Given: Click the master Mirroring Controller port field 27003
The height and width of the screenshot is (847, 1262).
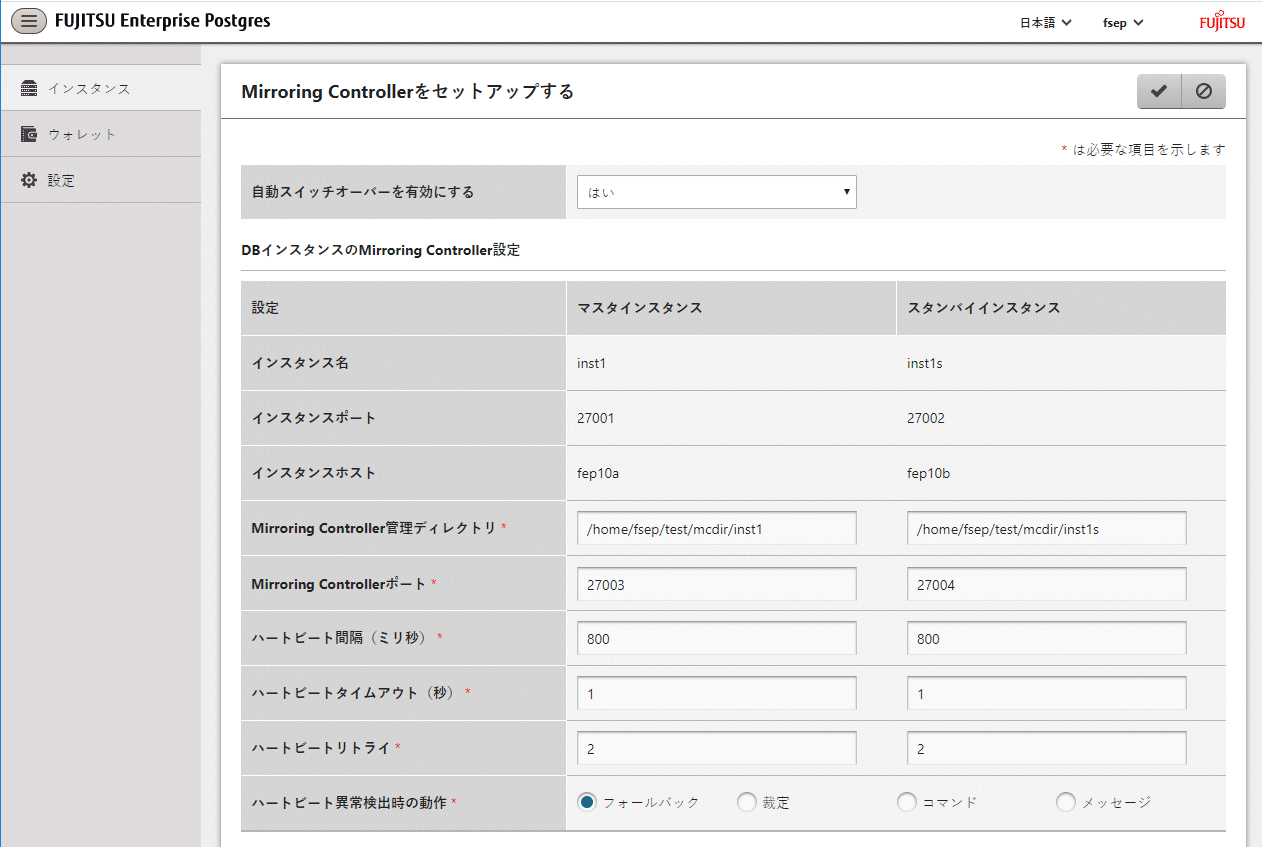Looking at the screenshot, I should coord(716,584).
